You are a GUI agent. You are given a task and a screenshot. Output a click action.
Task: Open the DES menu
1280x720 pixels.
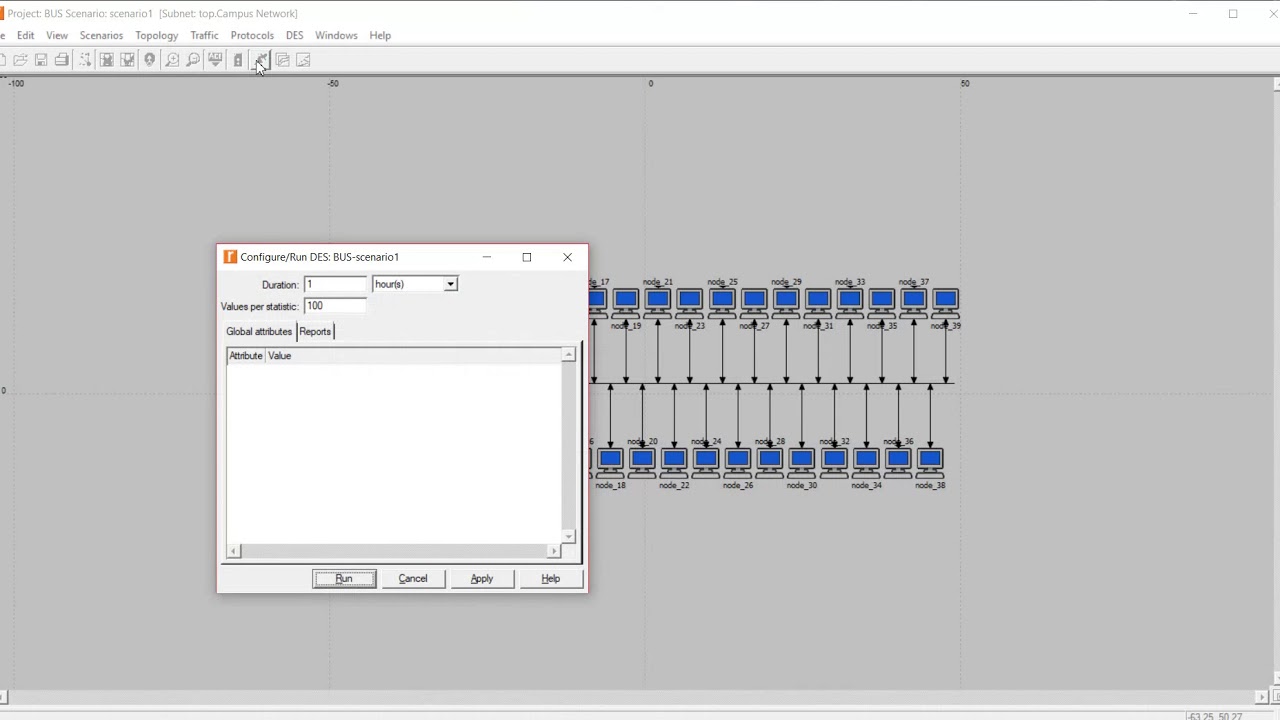point(294,35)
